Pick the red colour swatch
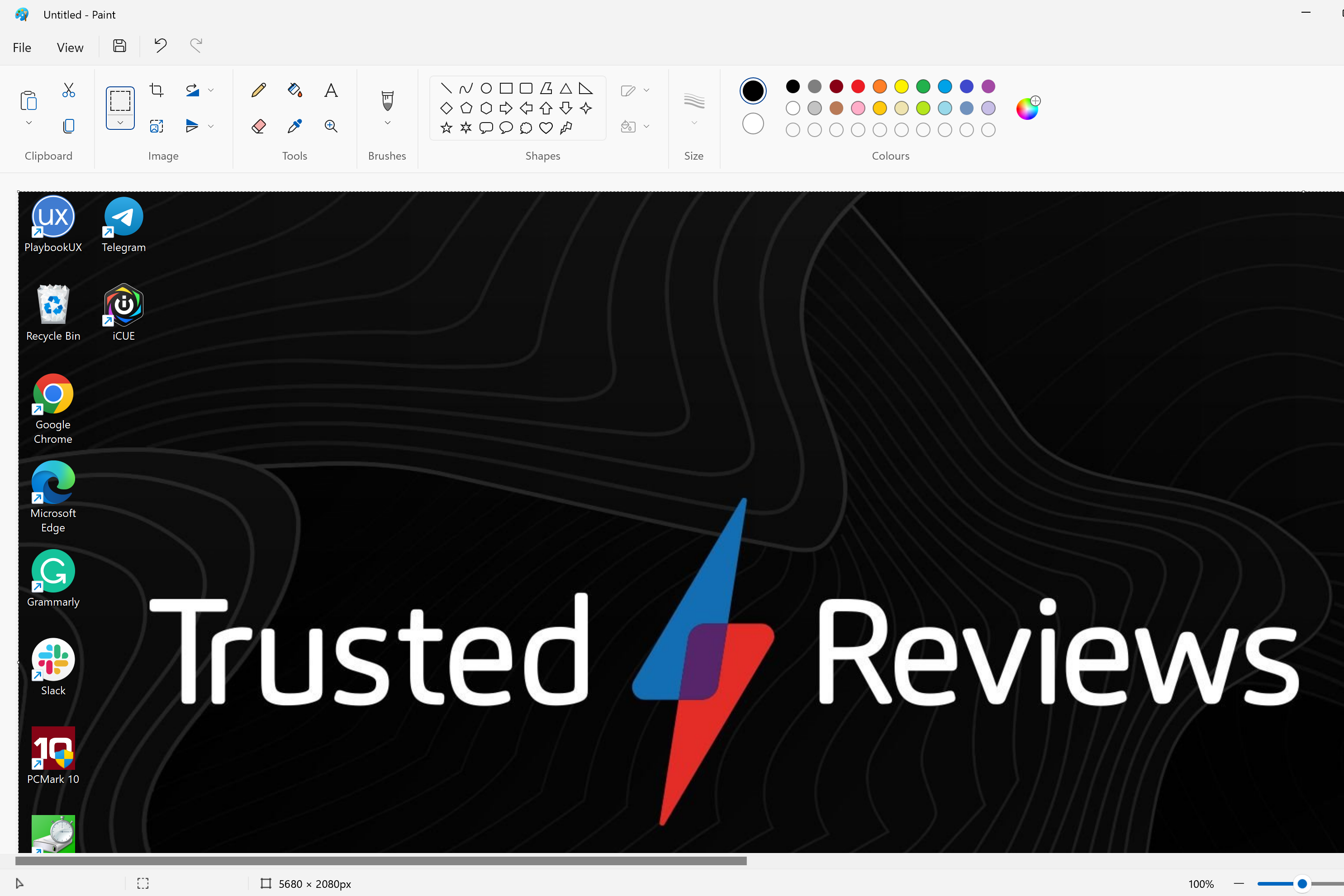Viewport: 1344px width, 896px height. click(x=858, y=86)
